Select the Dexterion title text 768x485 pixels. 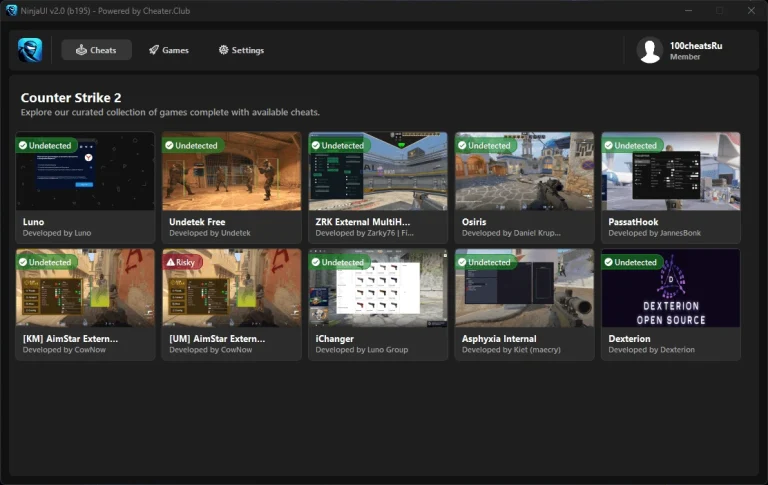[x=629, y=339]
